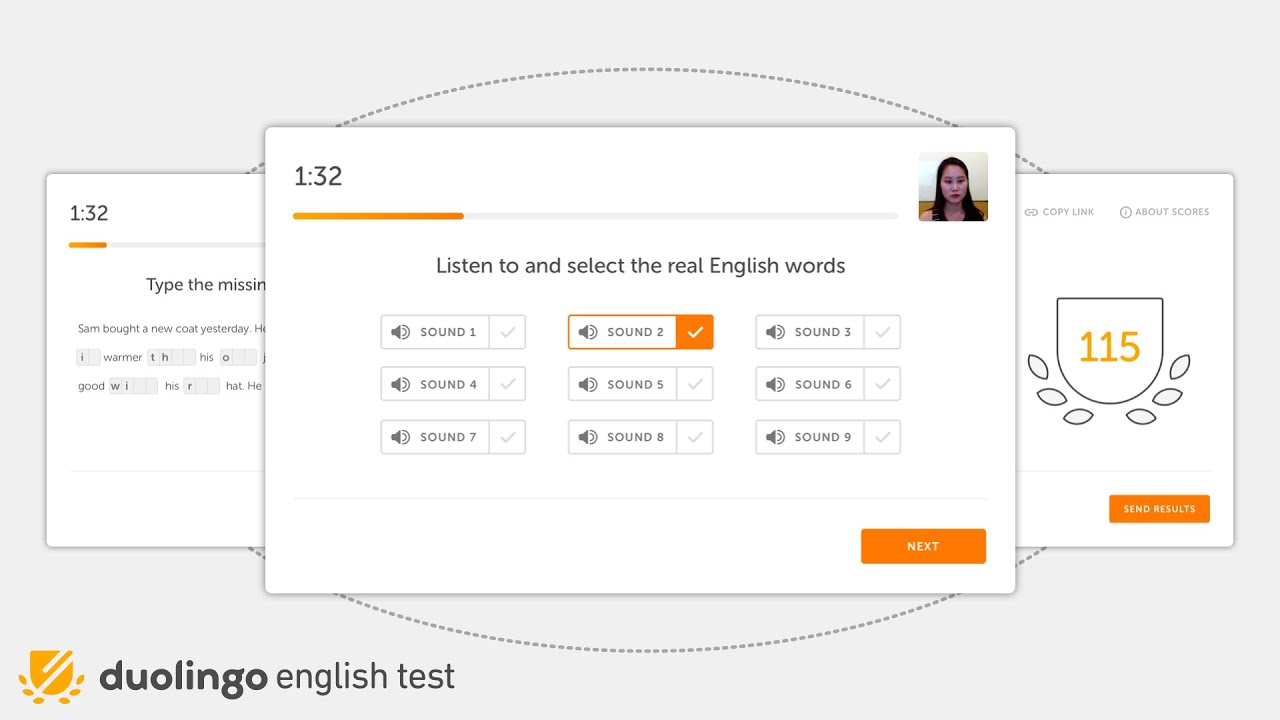Check the Sound 5 checkmark box
Viewport: 1280px width, 720px height.
pyautogui.click(x=695, y=384)
